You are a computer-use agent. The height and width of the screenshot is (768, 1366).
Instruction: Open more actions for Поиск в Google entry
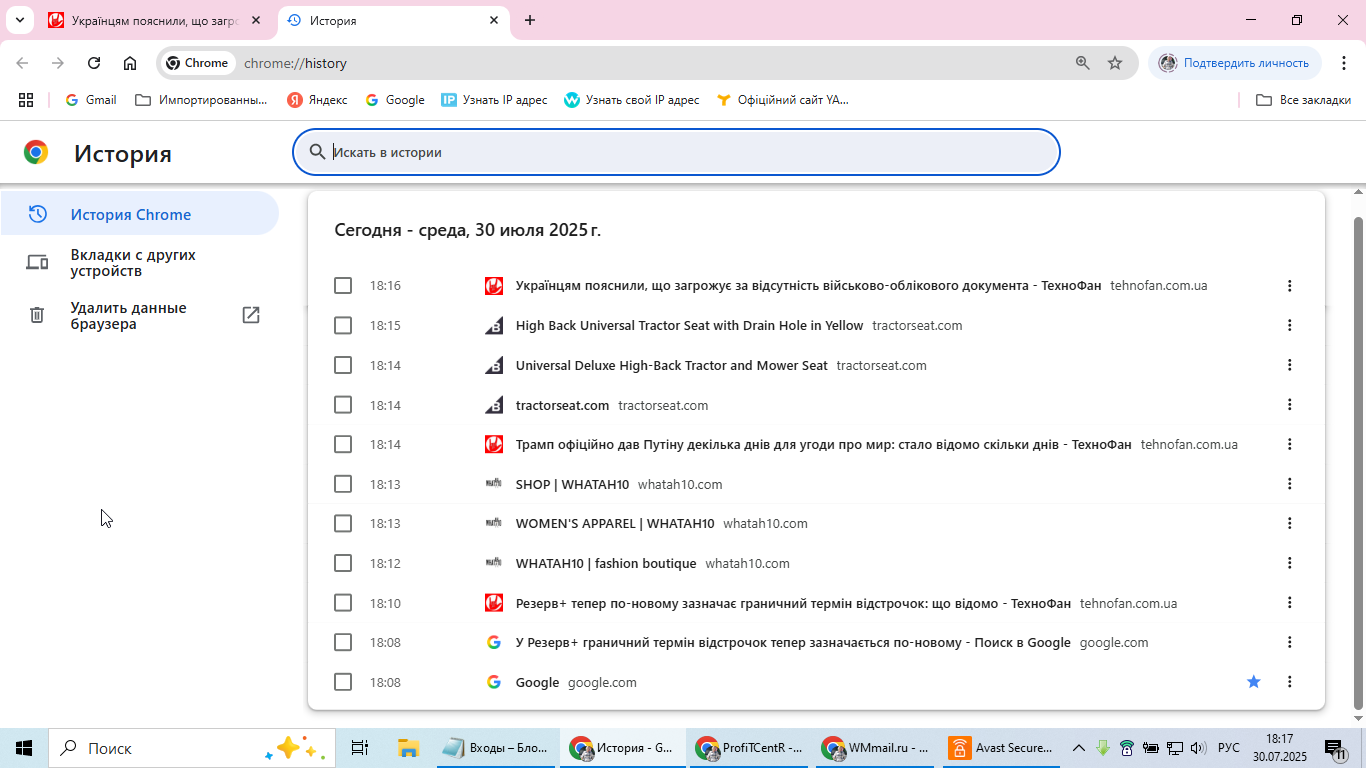coord(1289,642)
